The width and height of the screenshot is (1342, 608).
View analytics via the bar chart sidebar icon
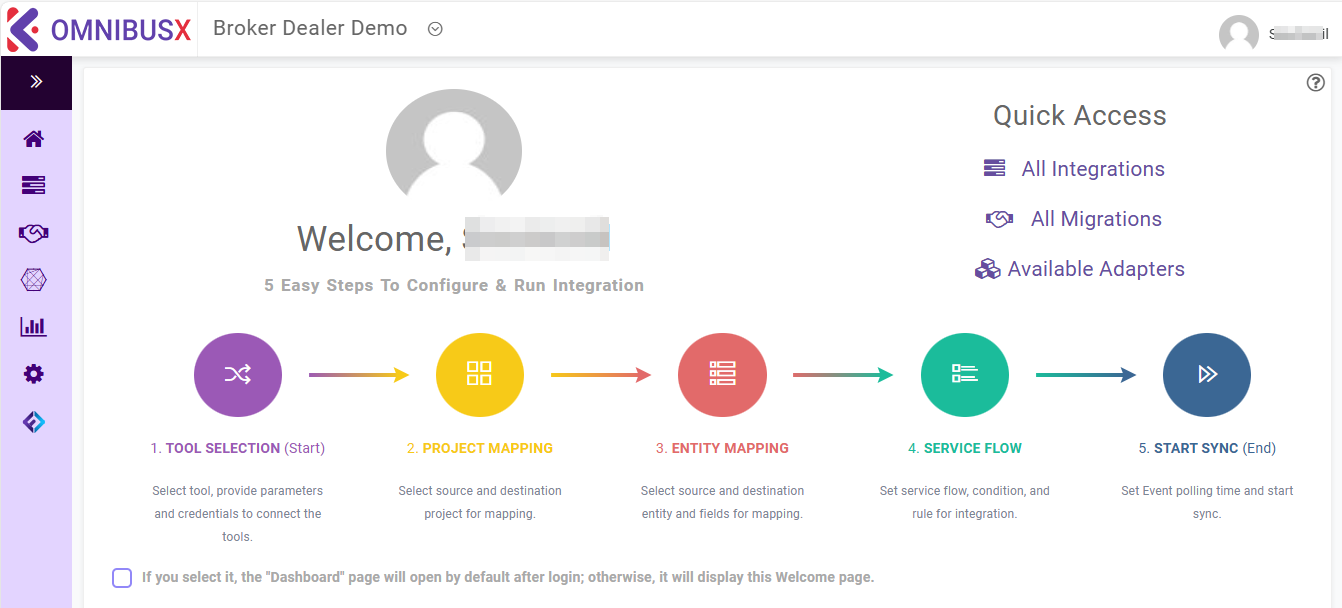(33, 326)
